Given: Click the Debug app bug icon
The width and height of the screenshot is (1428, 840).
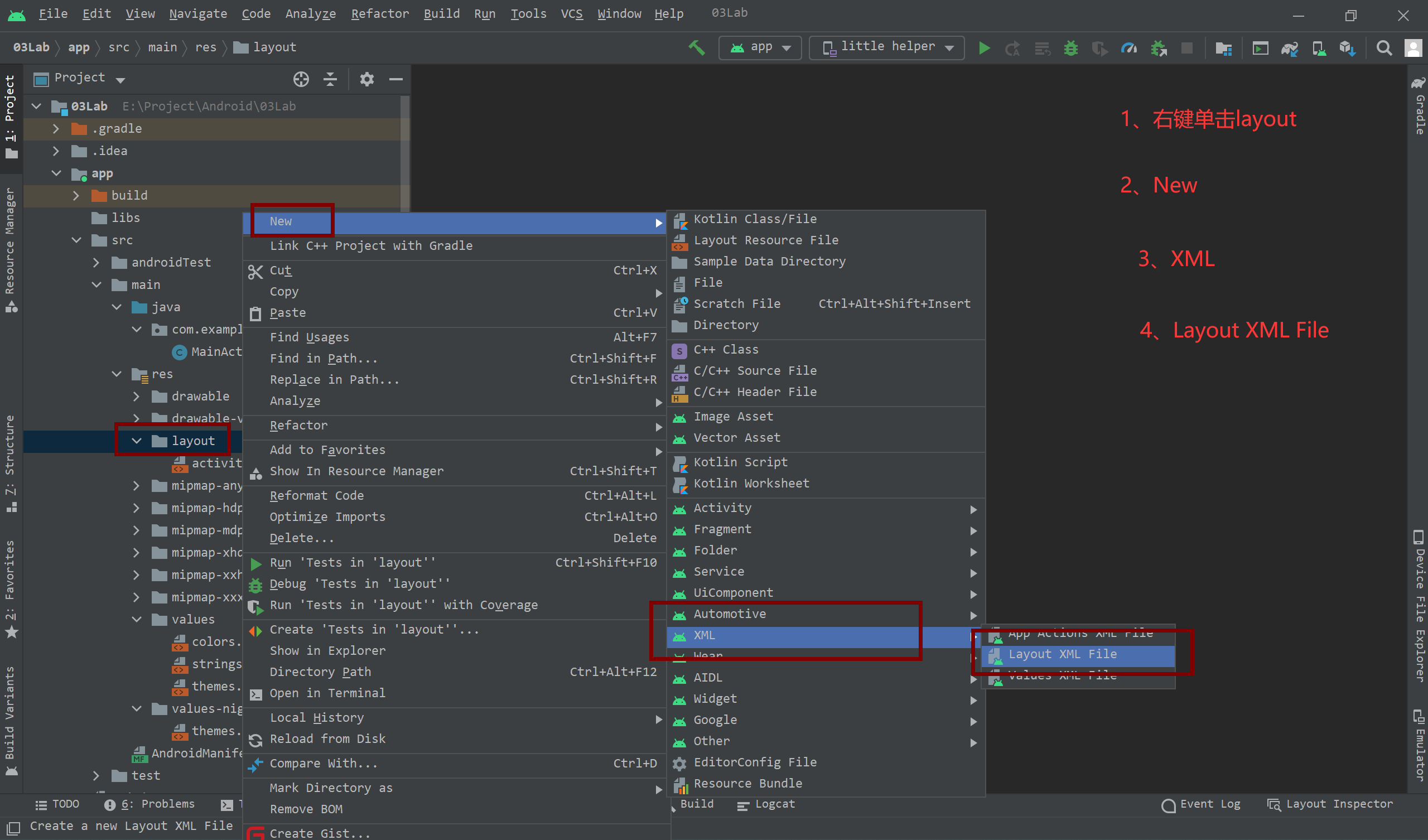Looking at the screenshot, I should [1070, 48].
